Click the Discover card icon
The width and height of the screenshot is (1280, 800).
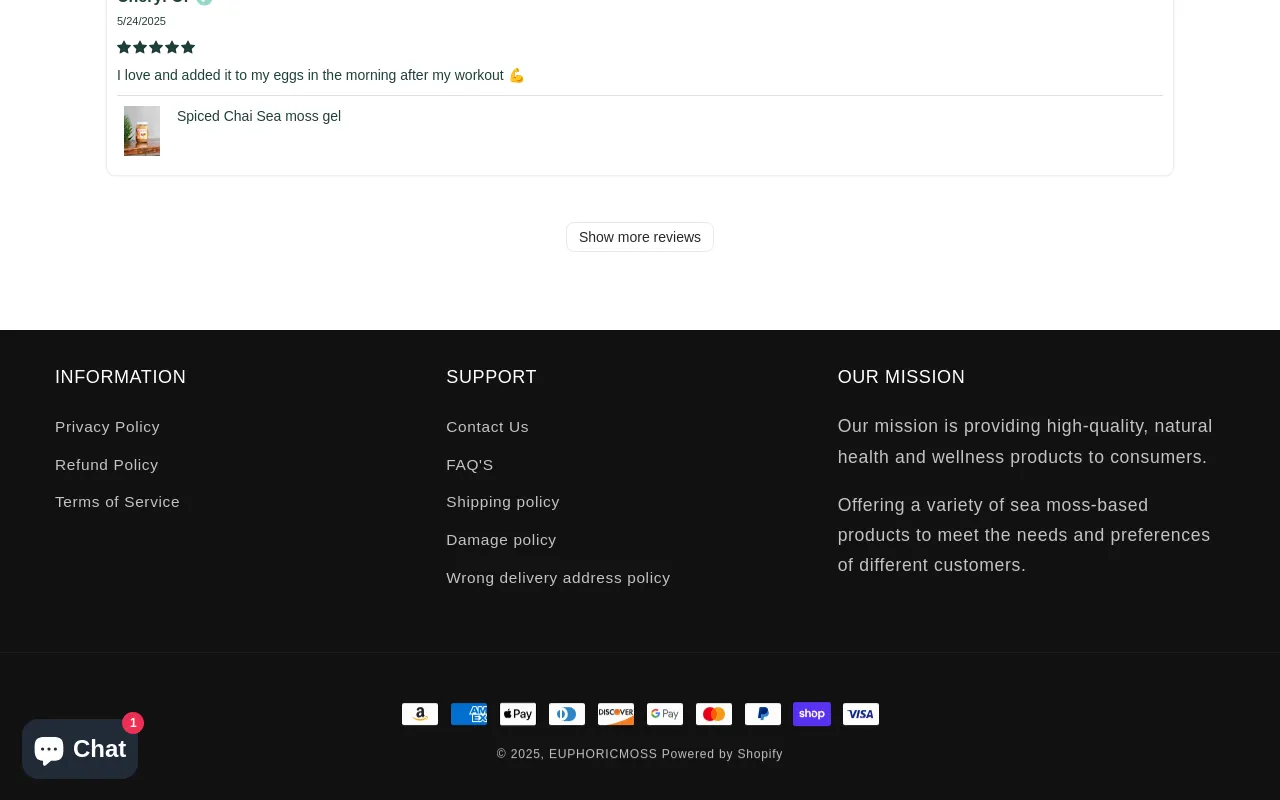click(616, 714)
